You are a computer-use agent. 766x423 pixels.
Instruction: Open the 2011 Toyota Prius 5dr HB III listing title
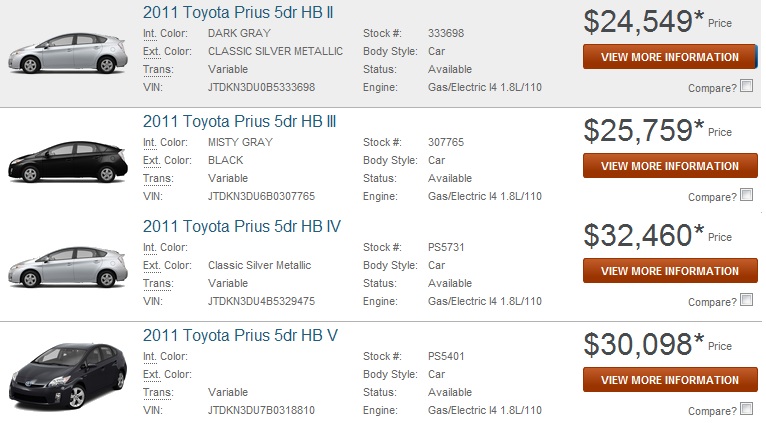[240, 121]
